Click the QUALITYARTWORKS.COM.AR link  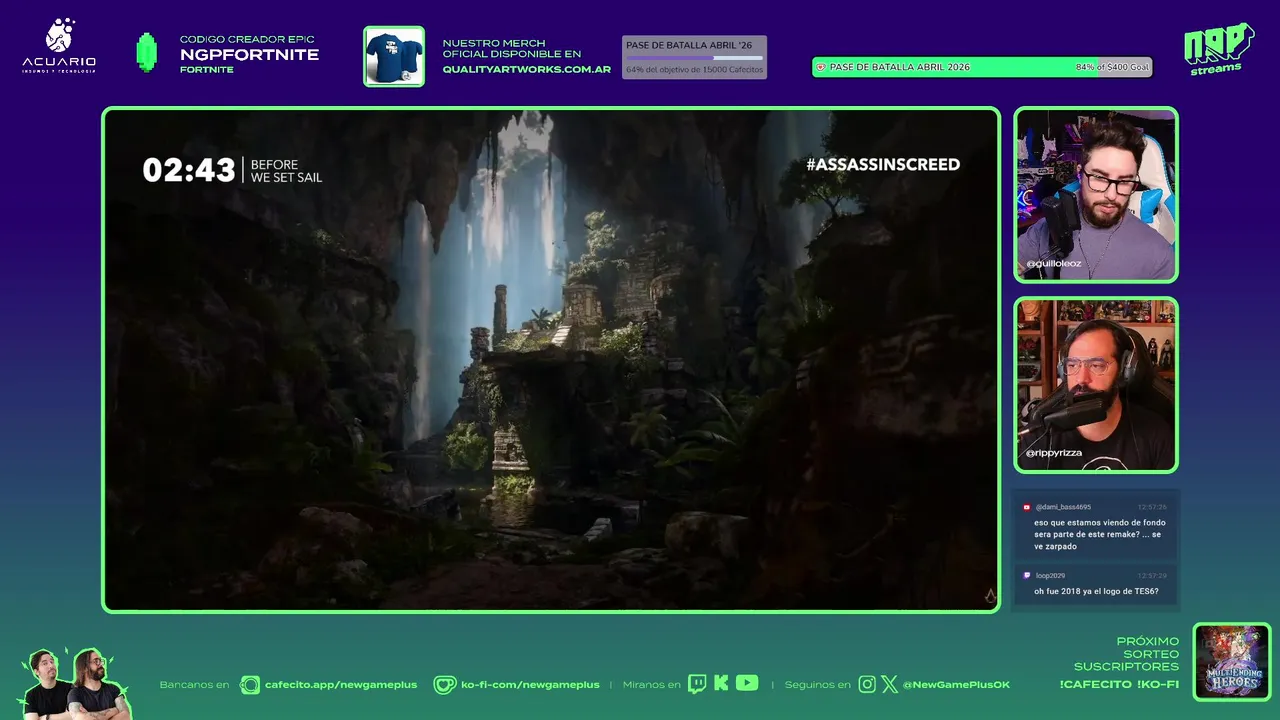point(527,70)
